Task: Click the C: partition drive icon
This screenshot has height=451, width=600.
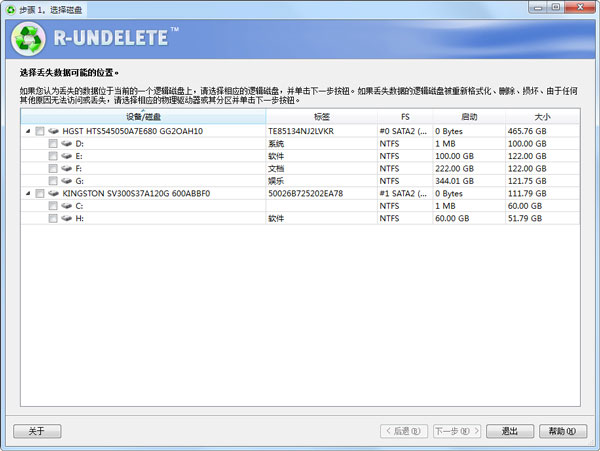Action: click(67, 206)
